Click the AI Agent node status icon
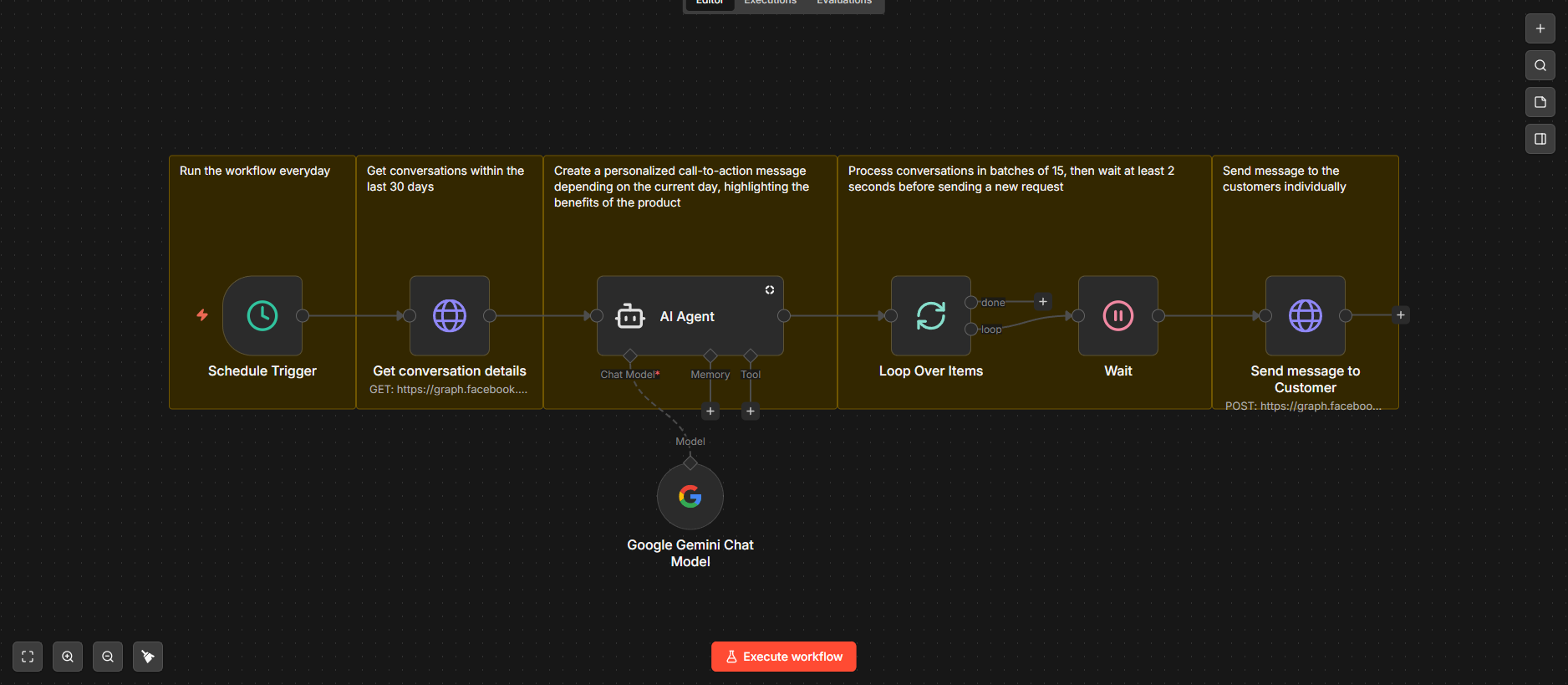 pyautogui.click(x=770, y=289)
